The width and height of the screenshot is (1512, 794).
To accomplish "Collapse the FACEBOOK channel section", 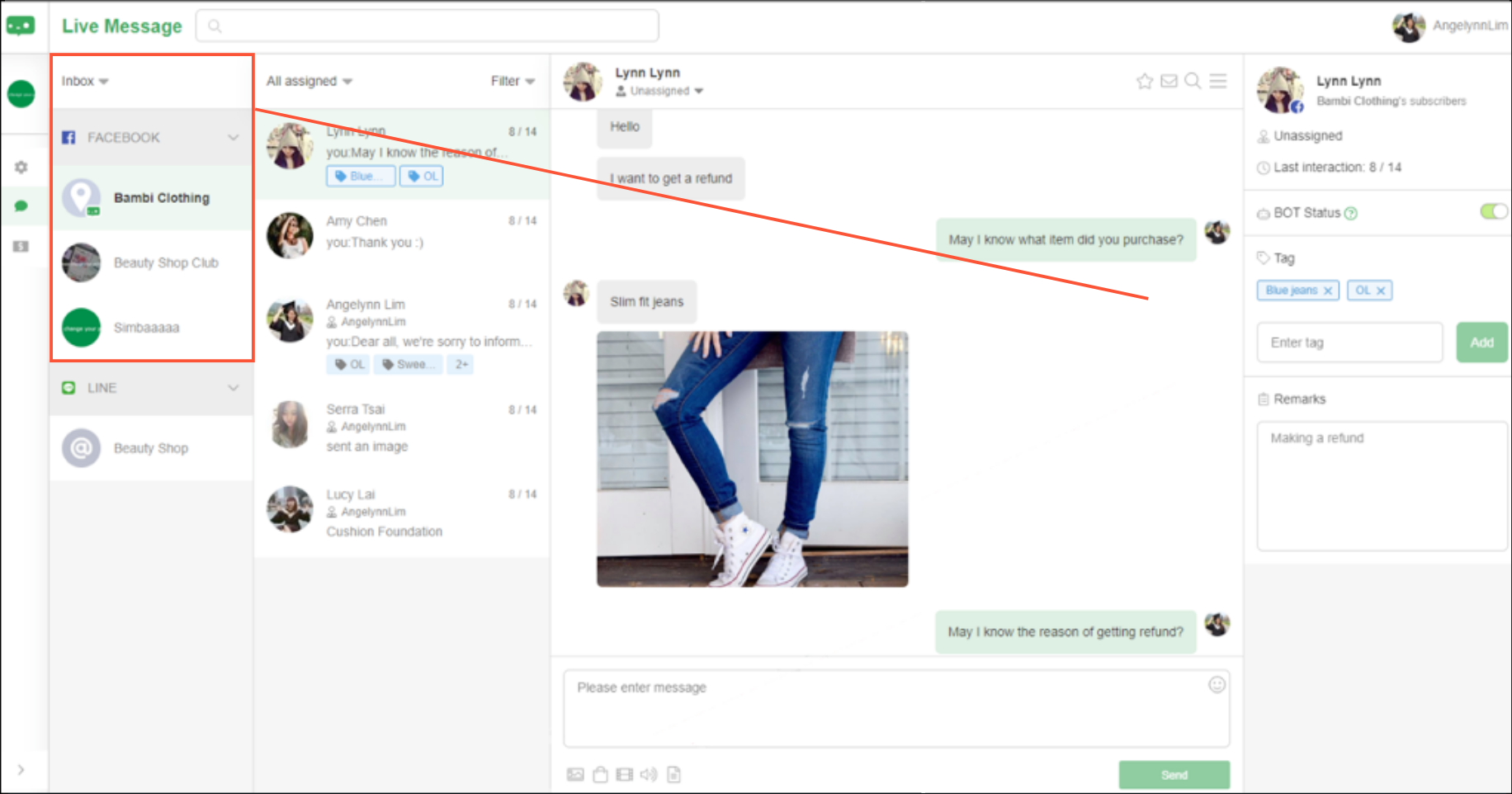I will (234, 137).
